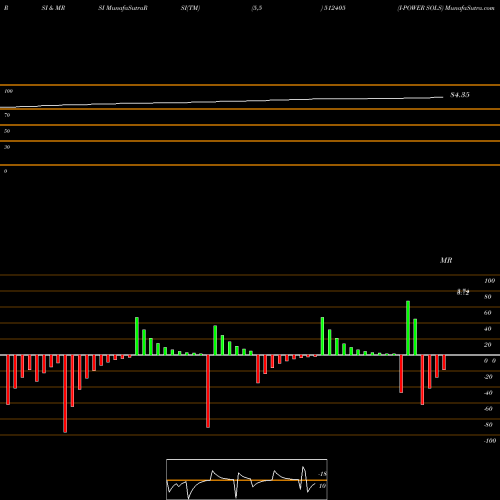Click the RSI panel '0' axis label
The image size is (500, 500).
pyautogui.click(x=5, y=171)
